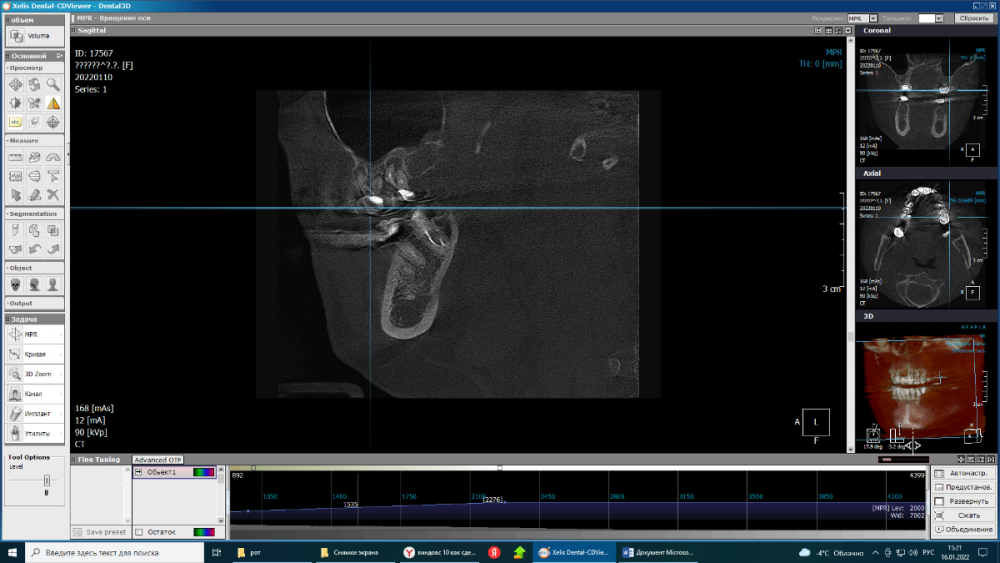Select the Канал task tool
The image size is (1000, 563).
[33, 393]
